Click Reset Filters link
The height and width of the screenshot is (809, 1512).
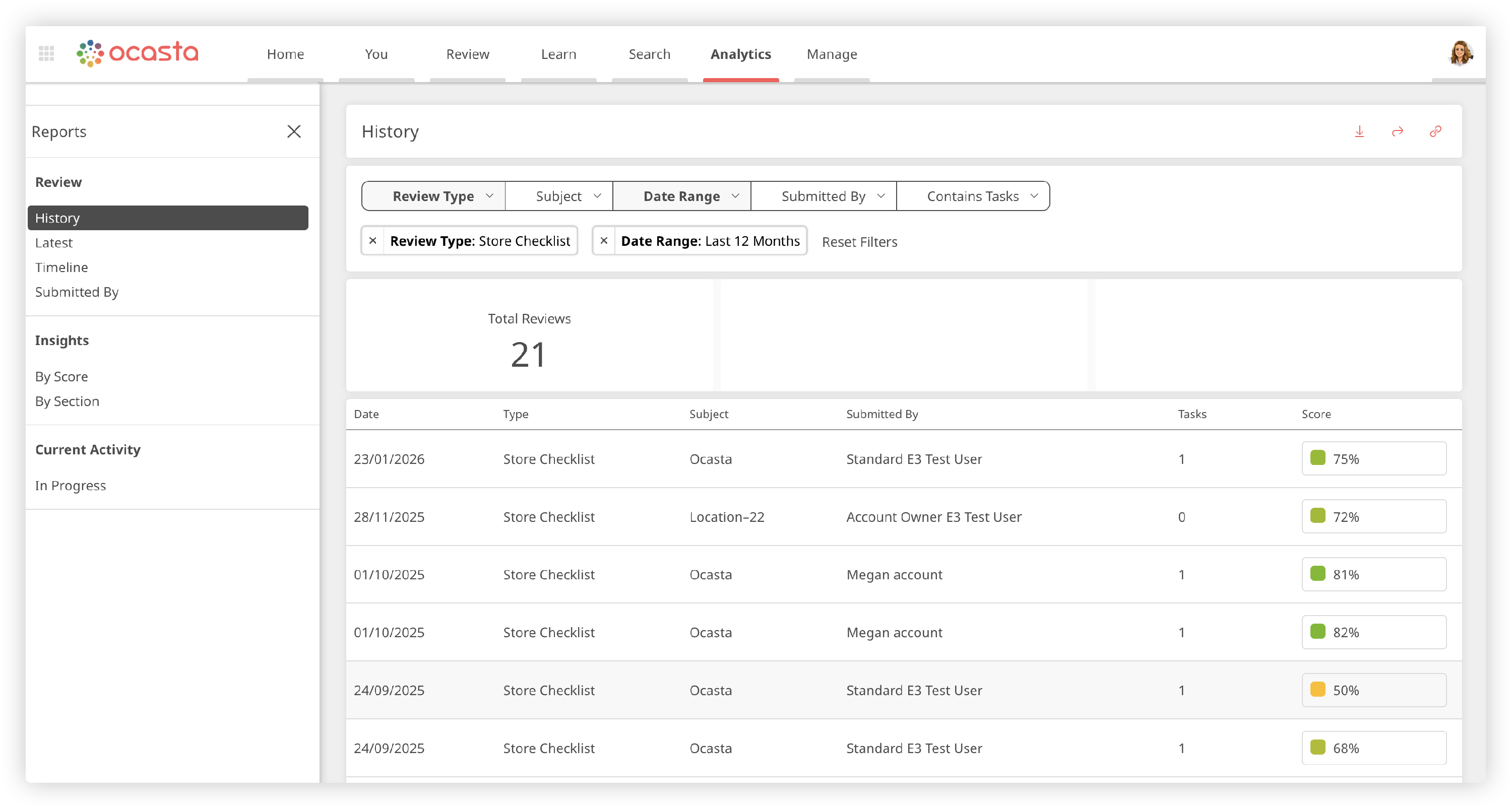[859, 242]
